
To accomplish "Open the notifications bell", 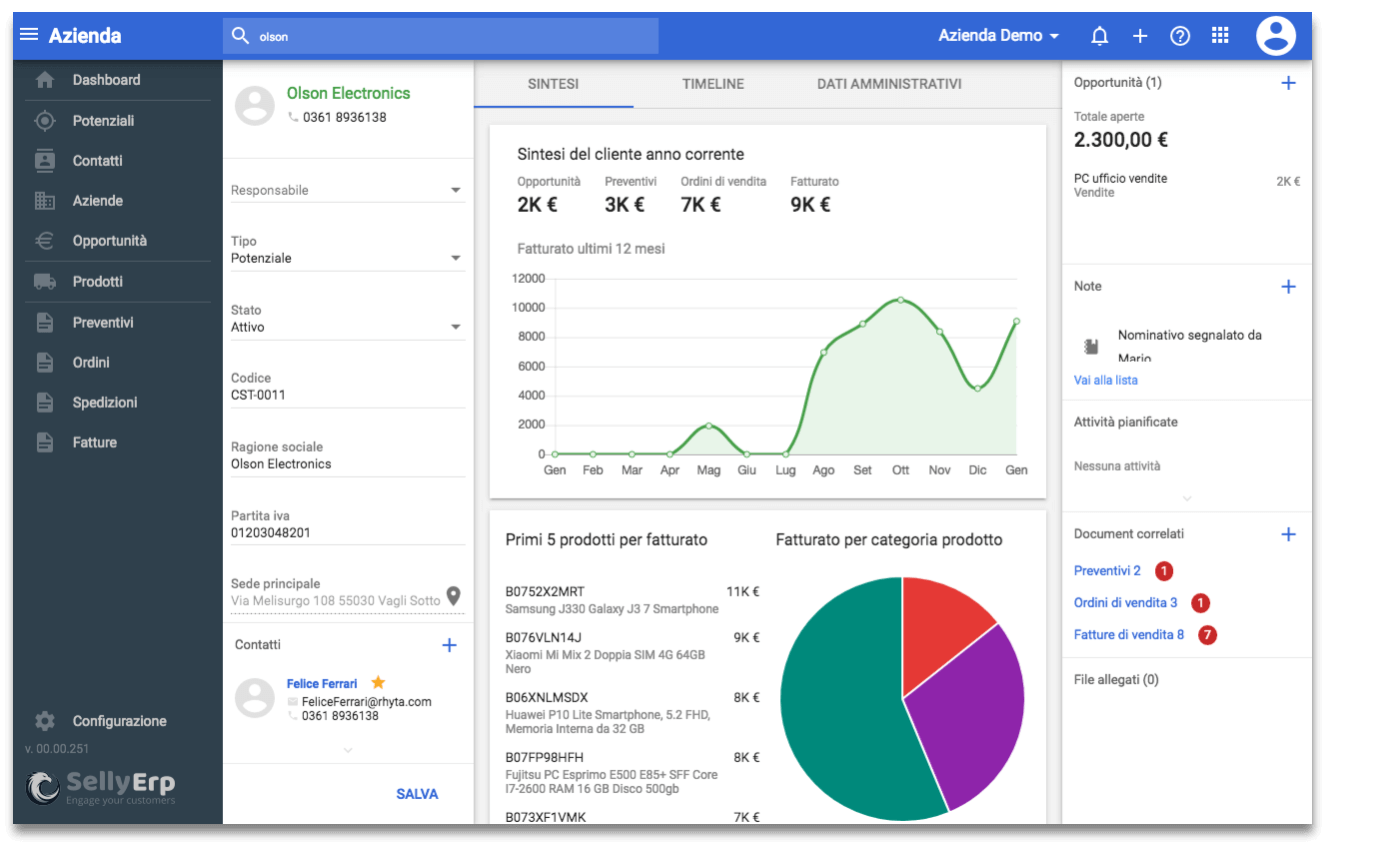I will pyautogui.click(x=1100, y=36).
